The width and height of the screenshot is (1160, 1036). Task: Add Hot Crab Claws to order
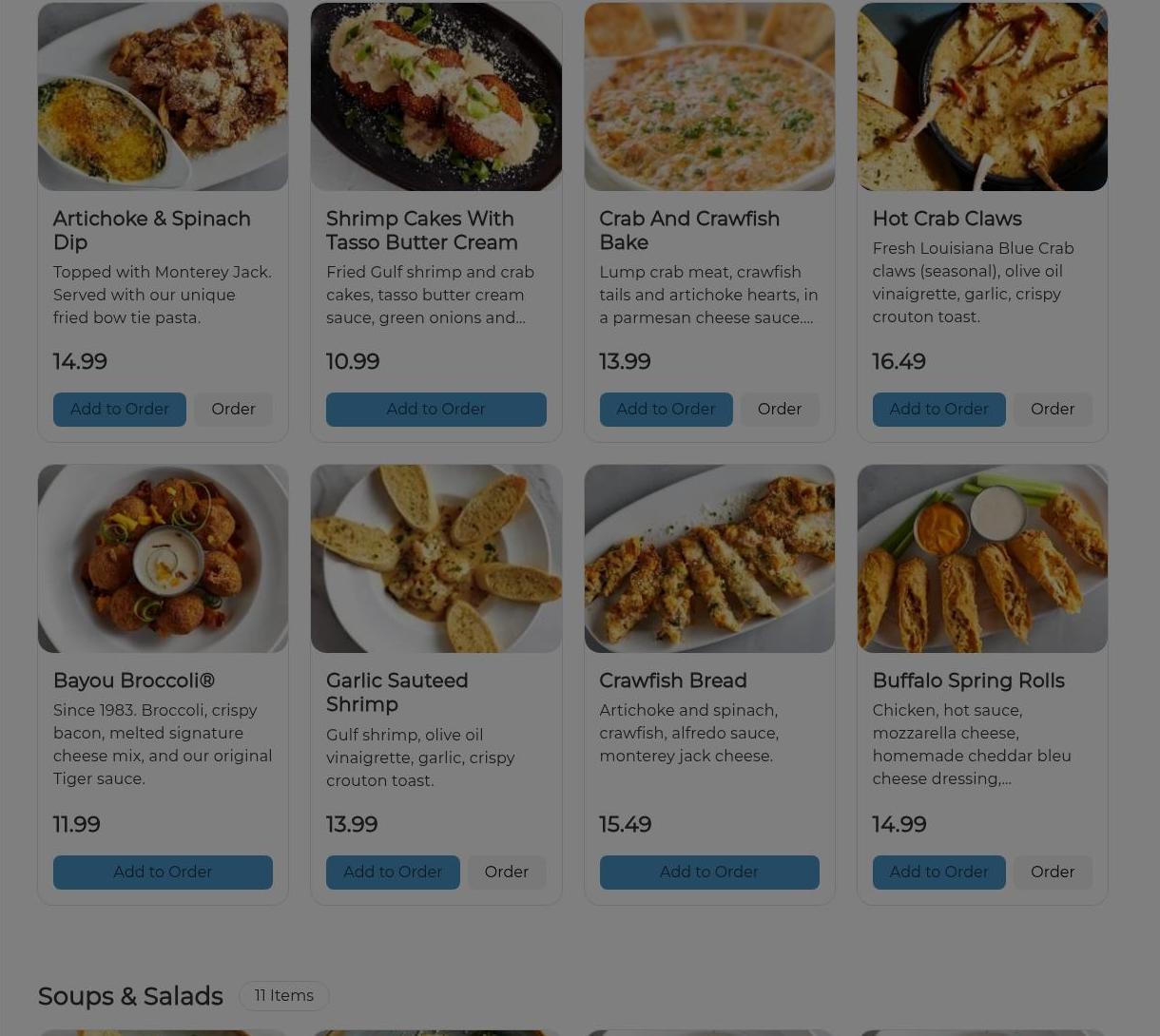coord(938,410)
